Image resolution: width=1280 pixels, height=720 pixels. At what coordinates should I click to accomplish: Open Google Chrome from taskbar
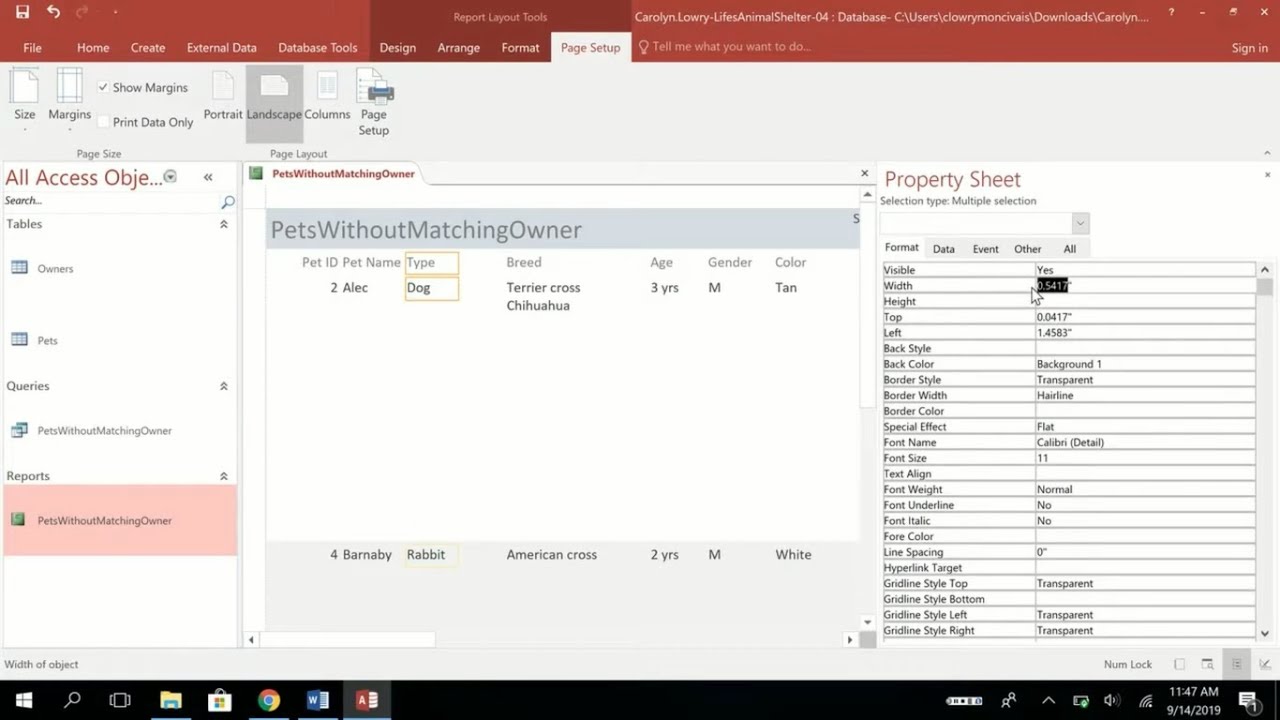[268, 700]
